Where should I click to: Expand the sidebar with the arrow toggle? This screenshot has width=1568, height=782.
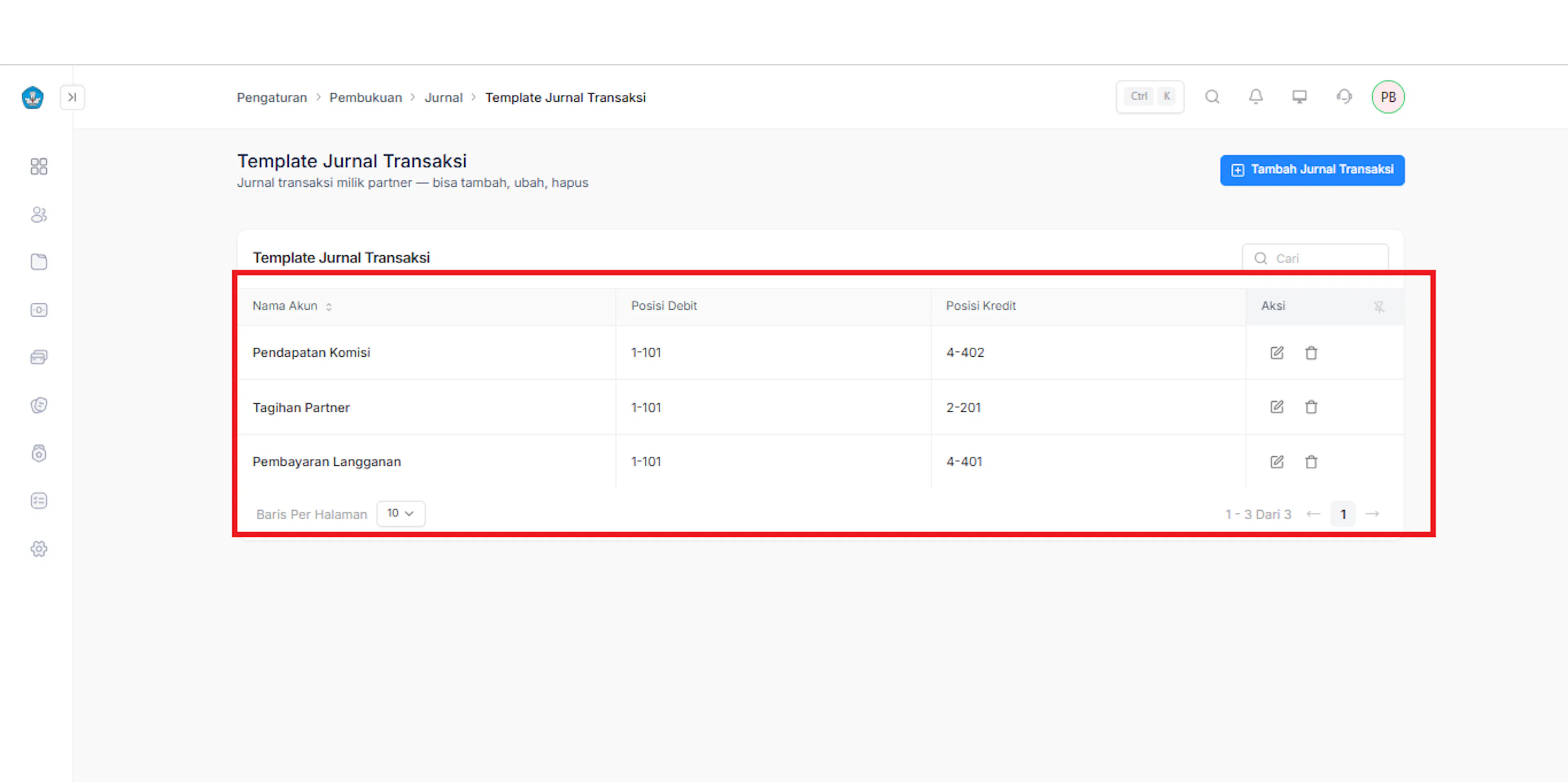[x=72, y=98]
